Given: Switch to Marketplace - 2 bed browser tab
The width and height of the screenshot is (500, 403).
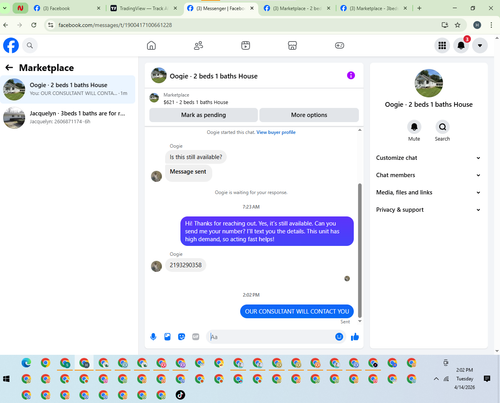Looking at the screenshot, I should click(297, 8).
